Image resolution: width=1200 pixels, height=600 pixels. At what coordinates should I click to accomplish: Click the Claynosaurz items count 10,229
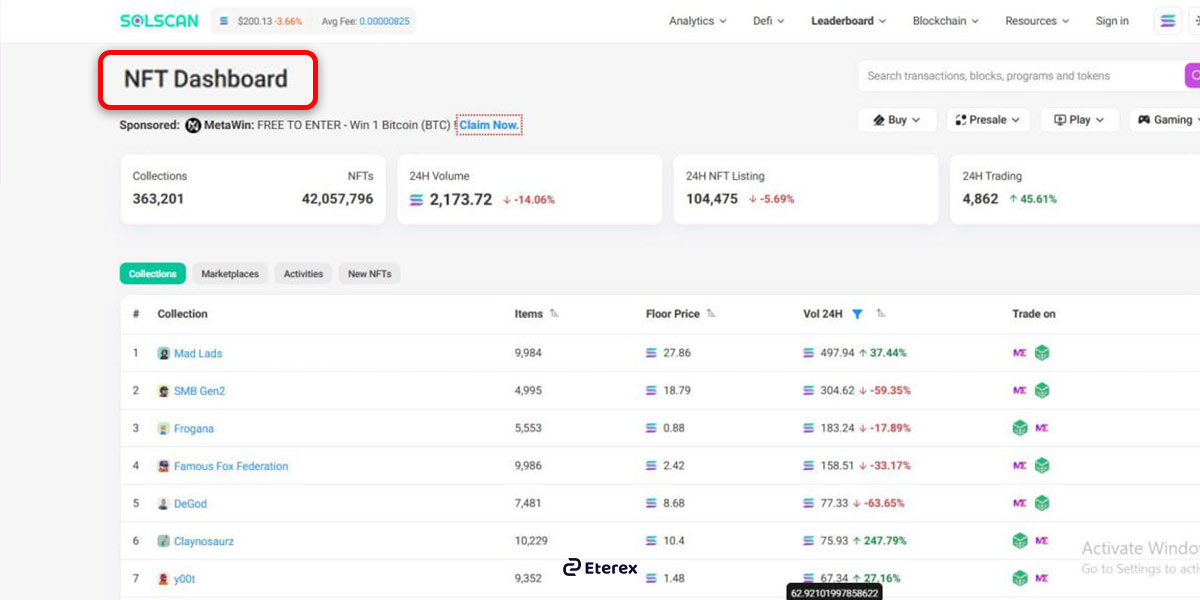tap(531, 541)
